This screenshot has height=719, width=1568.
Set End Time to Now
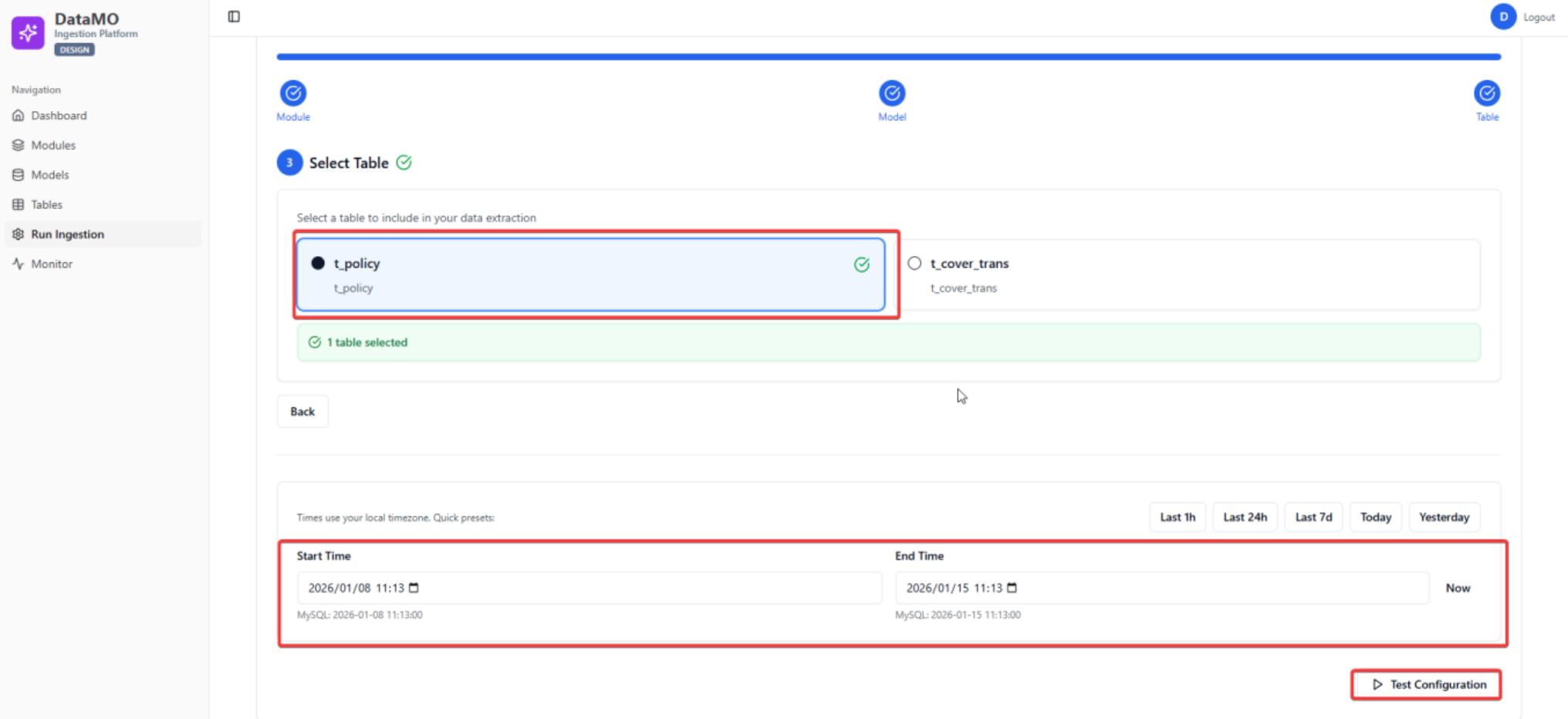click(x=1458, y=588)
